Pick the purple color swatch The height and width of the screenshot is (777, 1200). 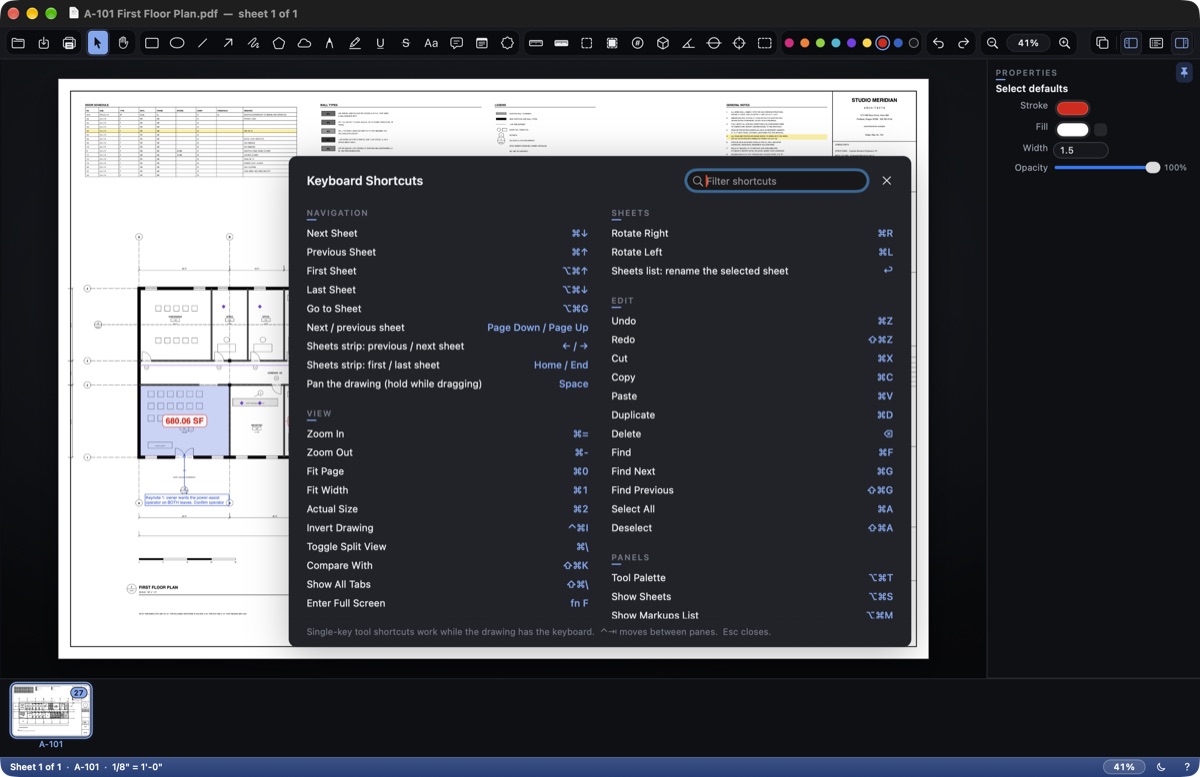click(x=851, y=43)
